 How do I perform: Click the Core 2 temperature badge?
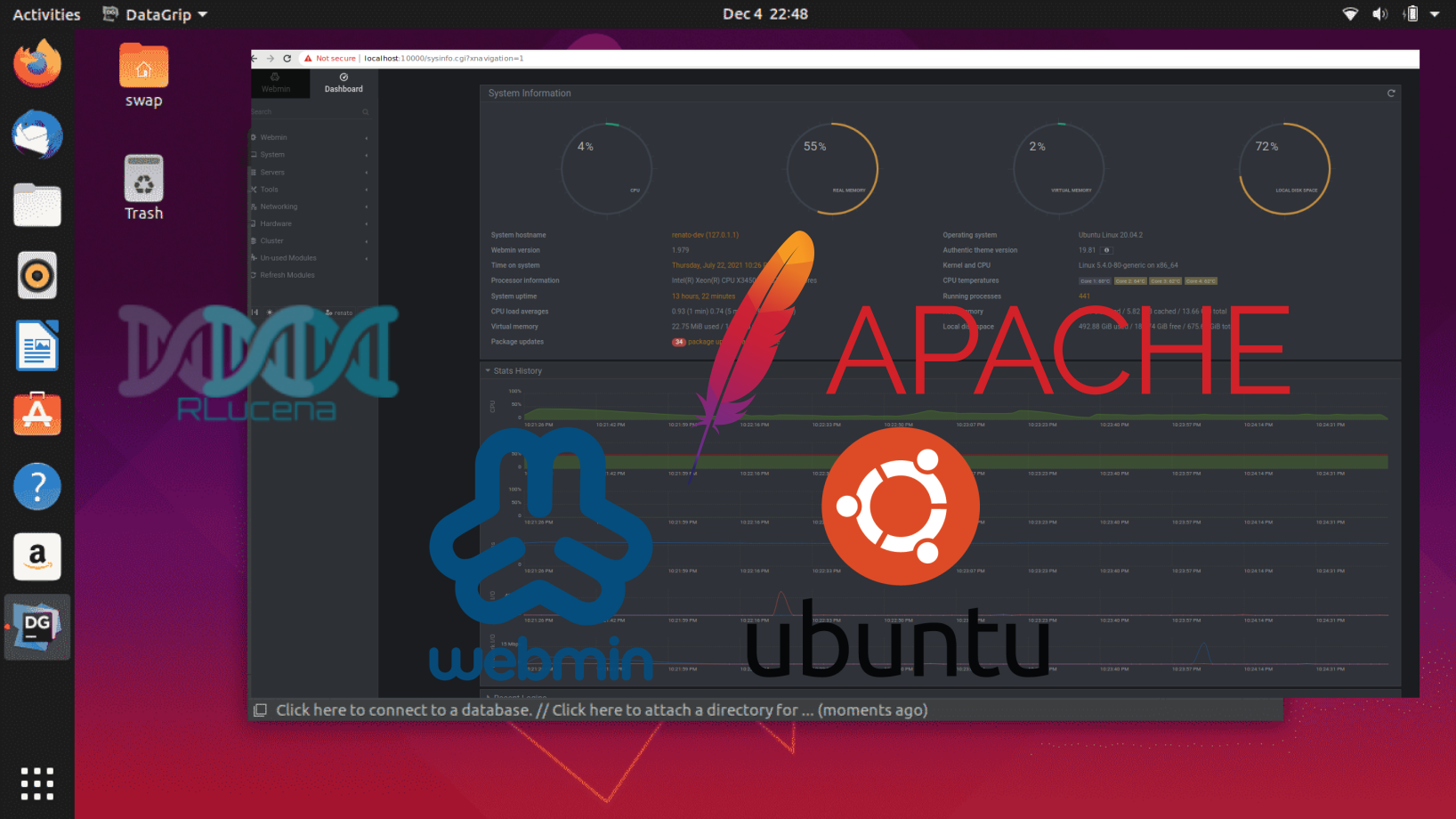[x=1130, y=281]
